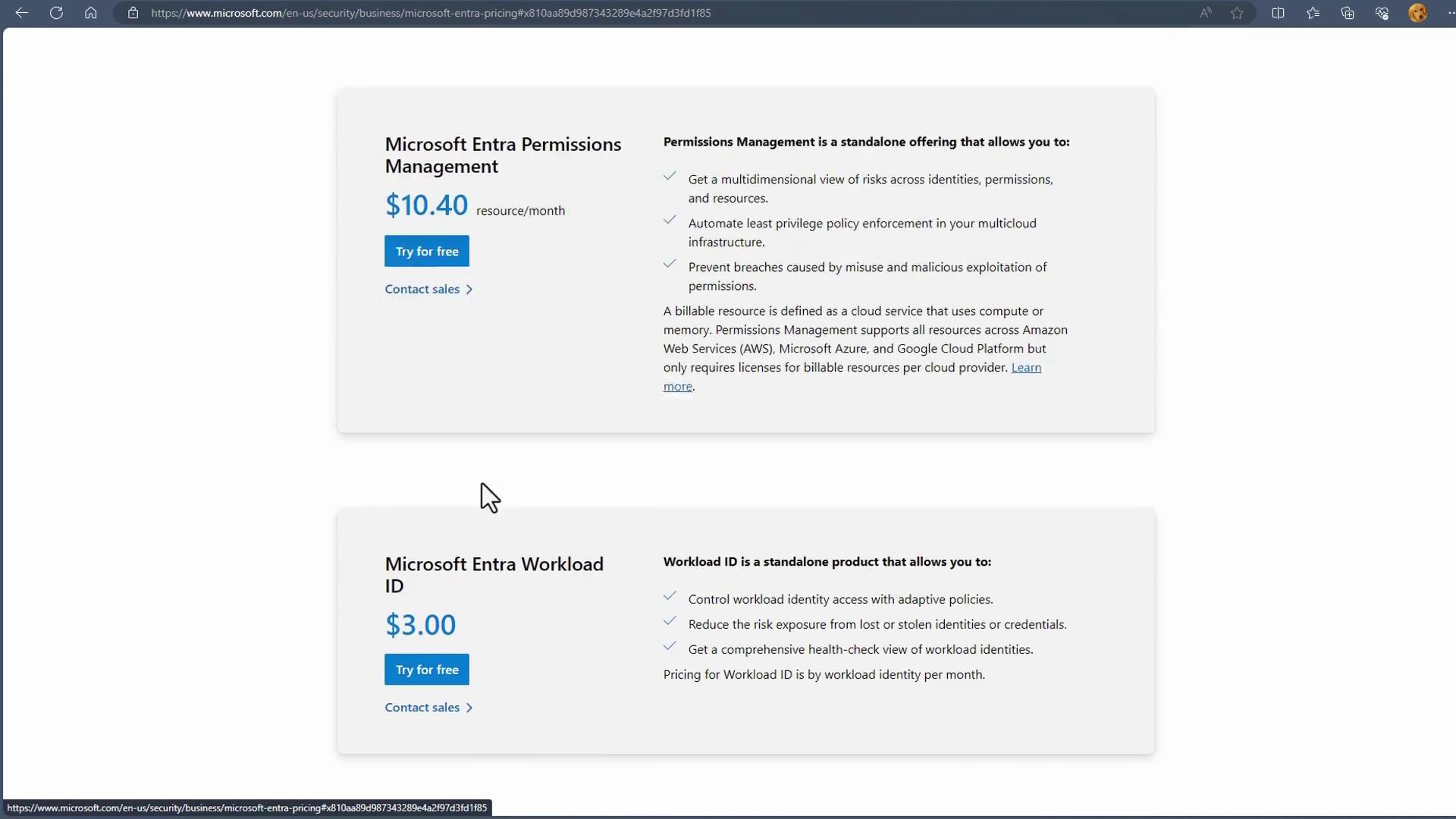Open the Favorites list
The width and height of the screenshot is (1456, 819).
point(1313,13)
